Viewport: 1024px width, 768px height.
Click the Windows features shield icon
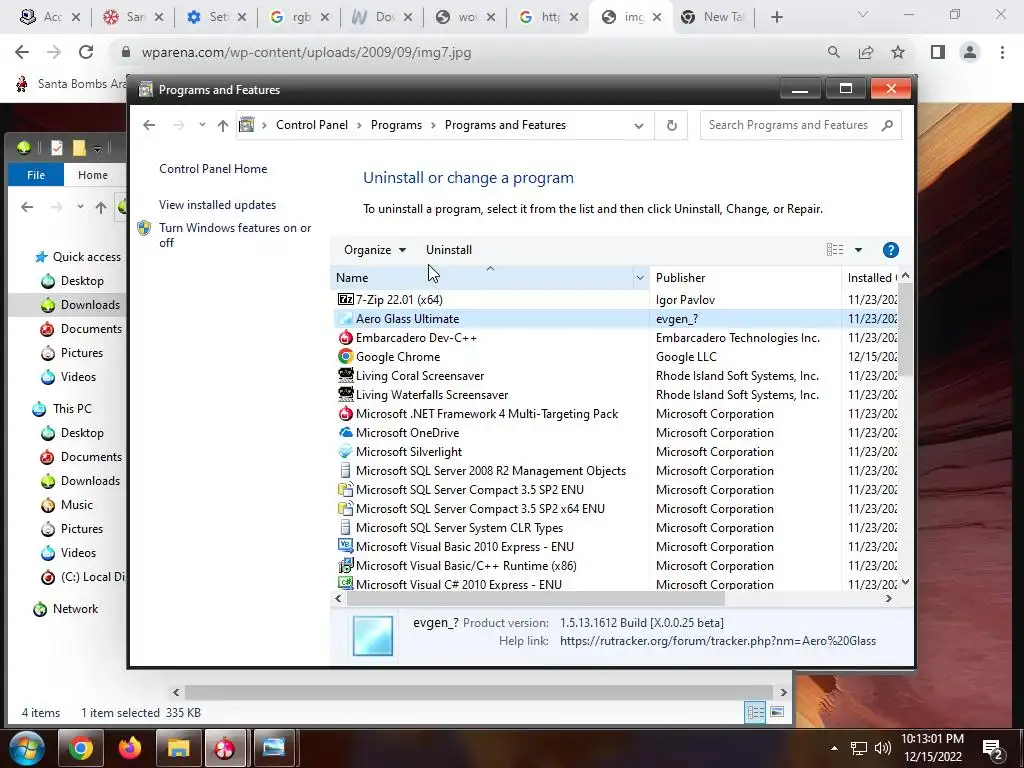[x=144, y=228]
